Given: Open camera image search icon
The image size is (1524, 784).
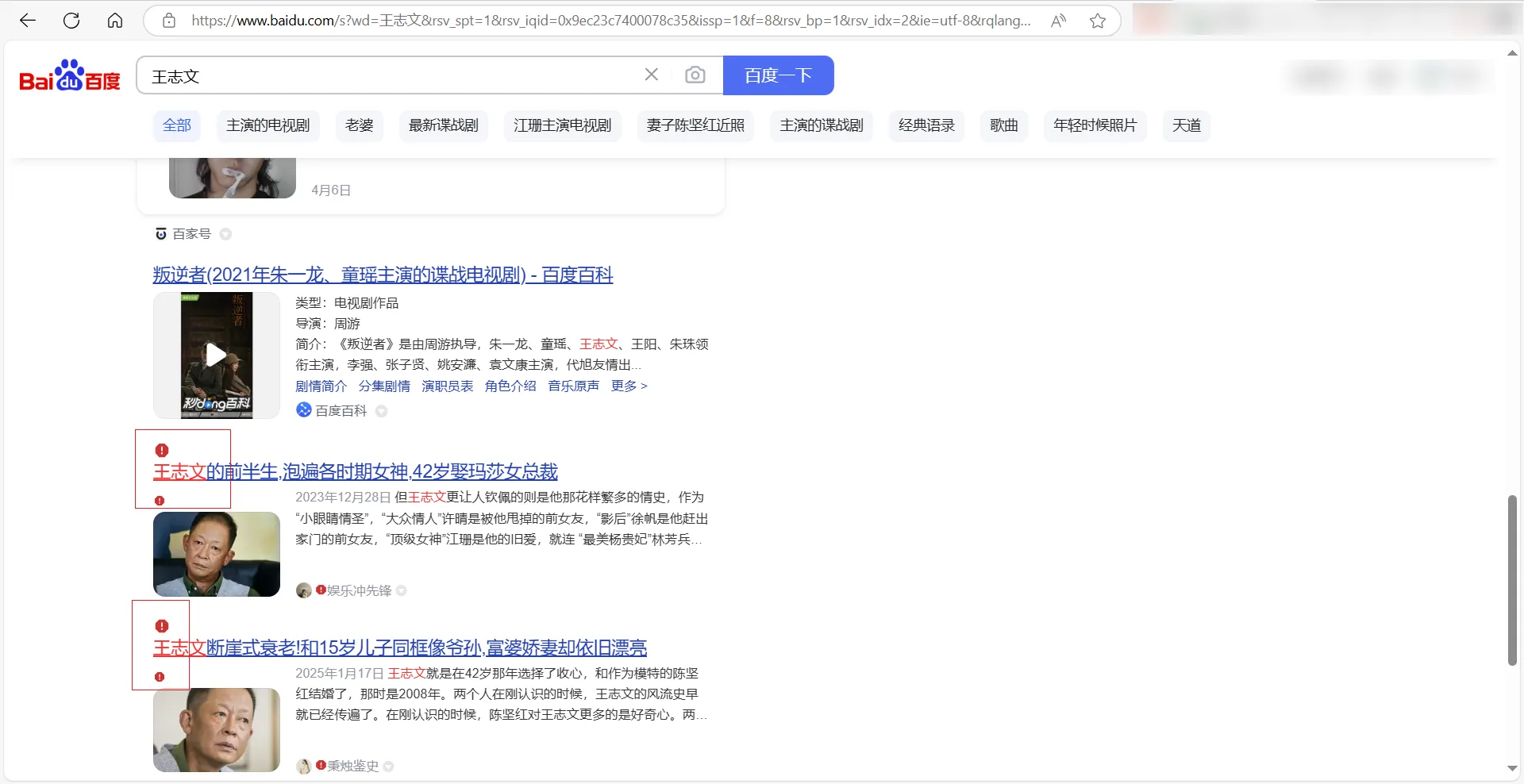Looking at the screenshot, I should (x=695, y=75).
